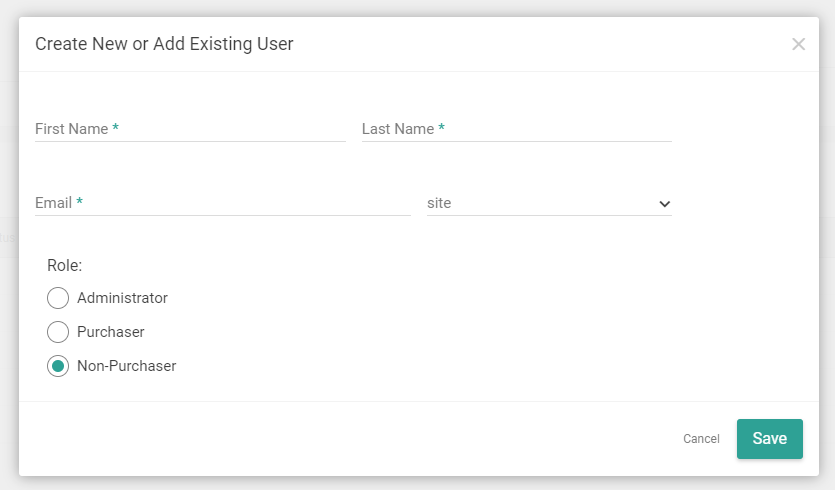
Task: Click the First Name required asterisk
Action: coord(115,129)
